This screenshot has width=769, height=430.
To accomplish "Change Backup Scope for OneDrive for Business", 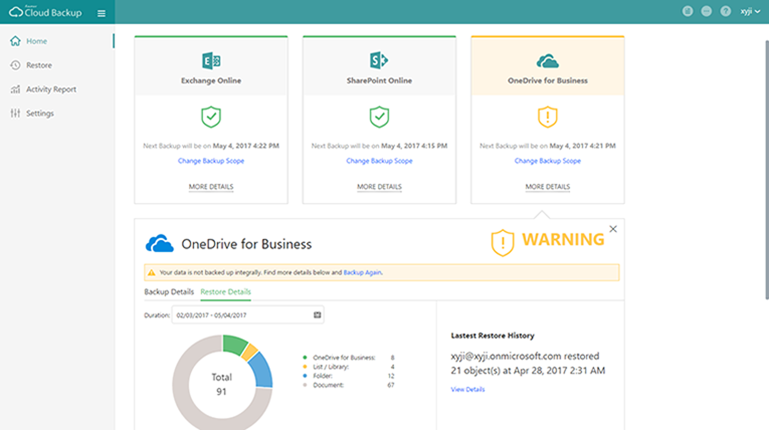I will tap(547, 161).
